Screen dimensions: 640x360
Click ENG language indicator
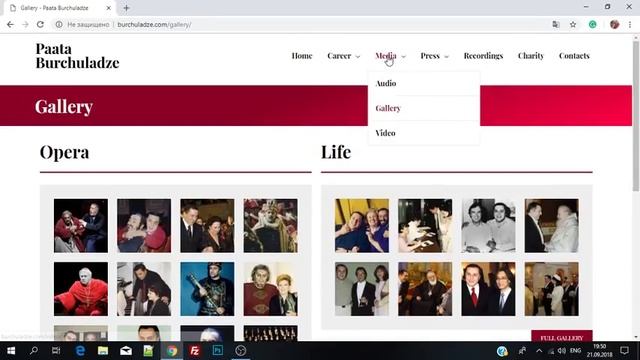pyautogui.click(x=576, y=351)
